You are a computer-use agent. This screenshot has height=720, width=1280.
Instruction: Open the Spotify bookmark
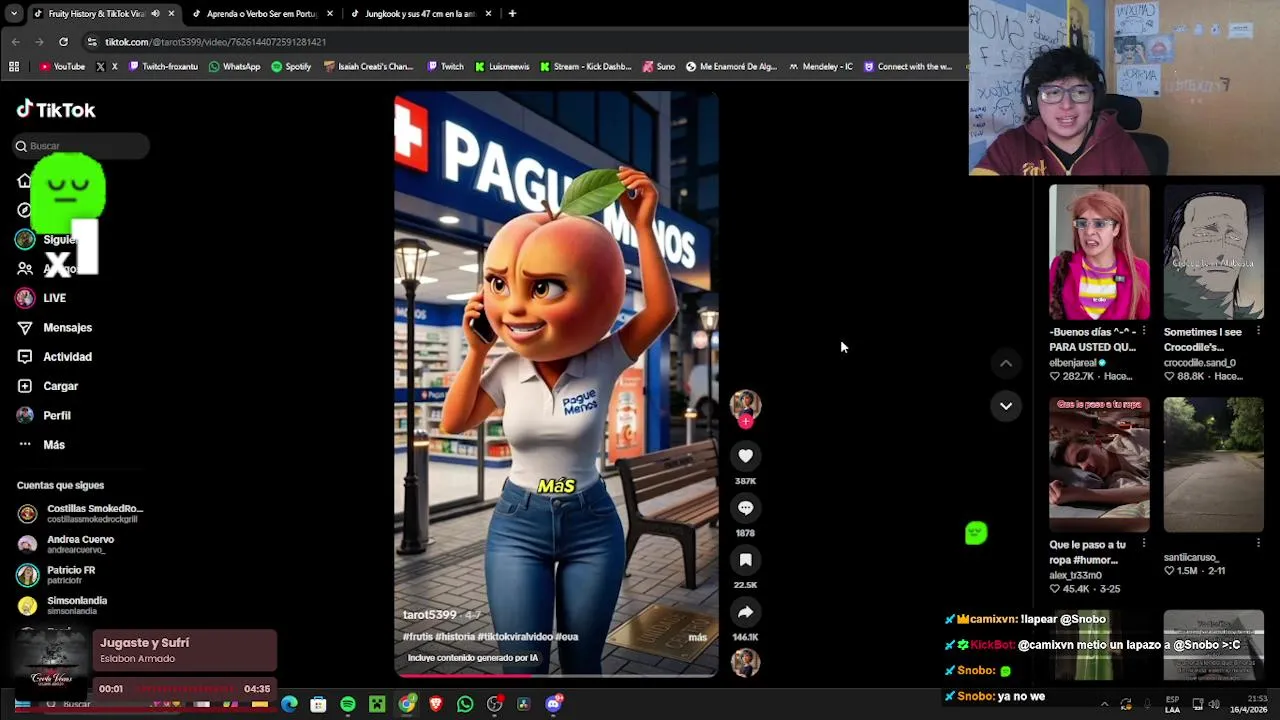(x=291, y=67)
